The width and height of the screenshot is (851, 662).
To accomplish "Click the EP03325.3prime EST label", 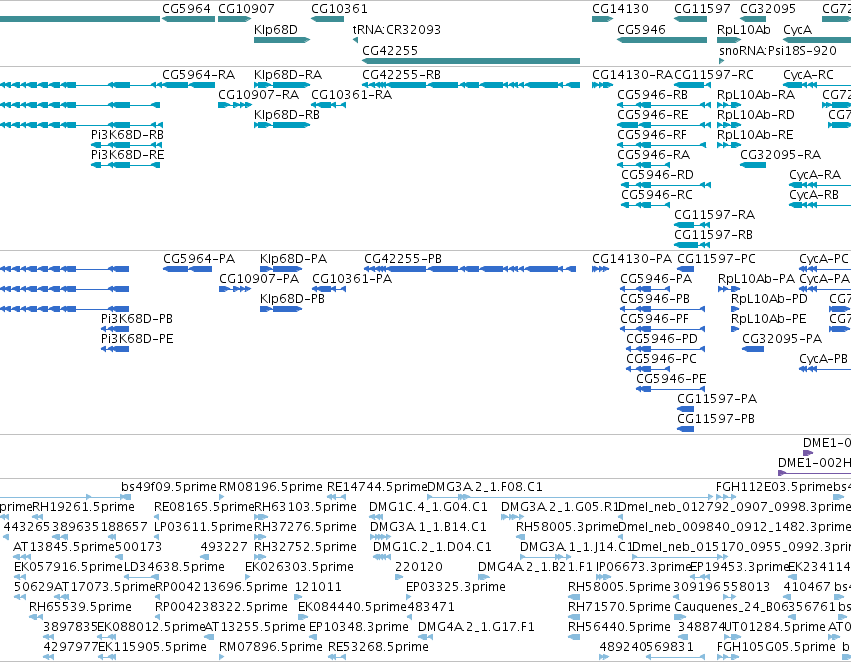I will pyautogui.click(x=456, y=587).
